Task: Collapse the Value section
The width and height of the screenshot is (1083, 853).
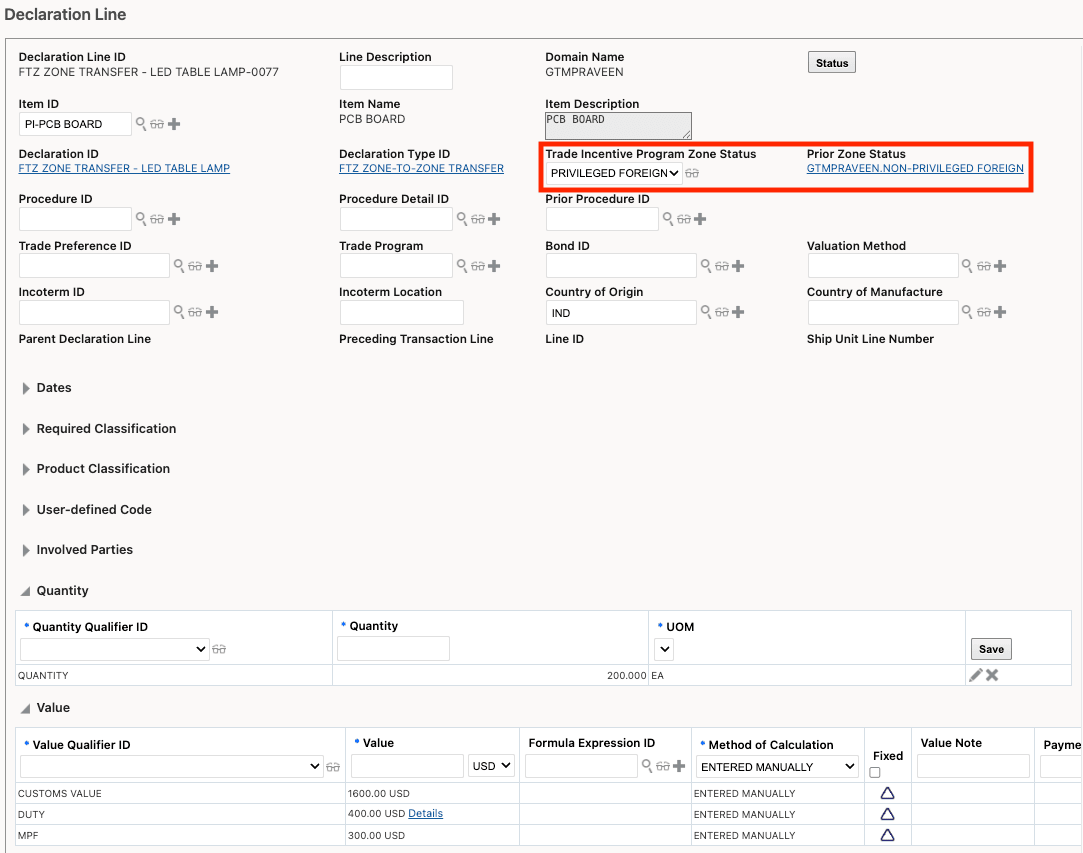Action: (25, 708)
